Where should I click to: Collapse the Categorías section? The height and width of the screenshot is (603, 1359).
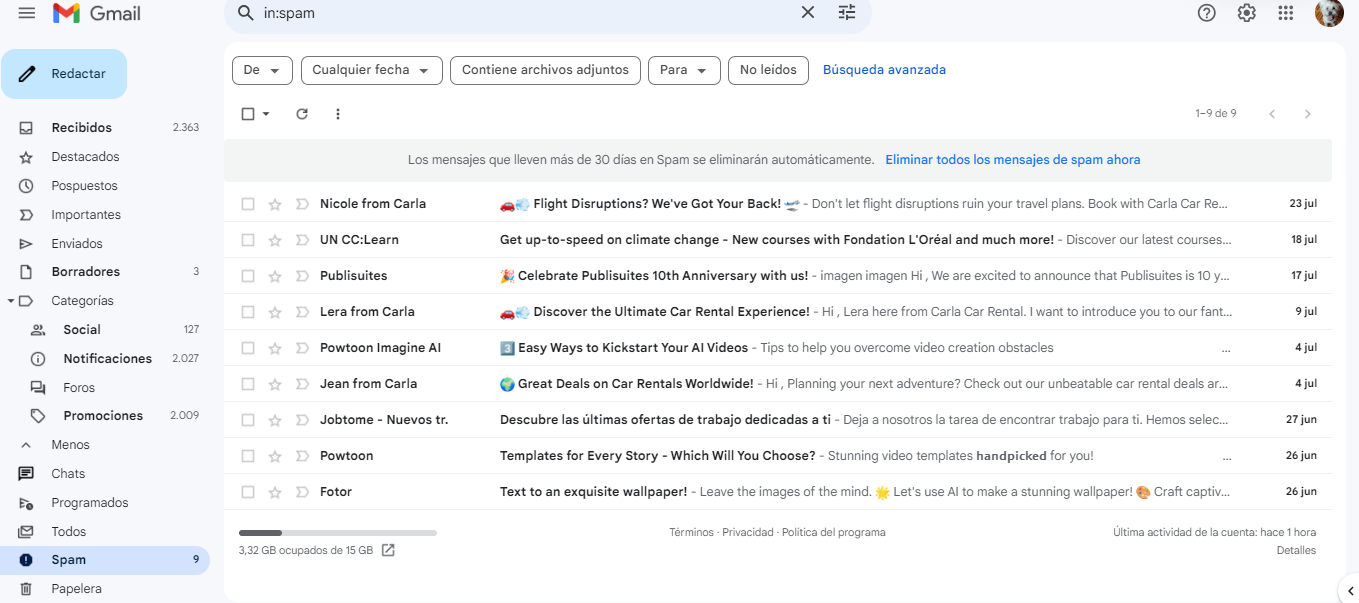(x=11, y=301)
